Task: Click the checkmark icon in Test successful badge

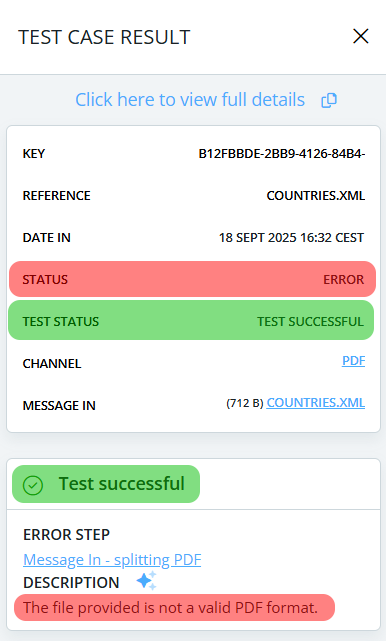Action: point(33,485)
